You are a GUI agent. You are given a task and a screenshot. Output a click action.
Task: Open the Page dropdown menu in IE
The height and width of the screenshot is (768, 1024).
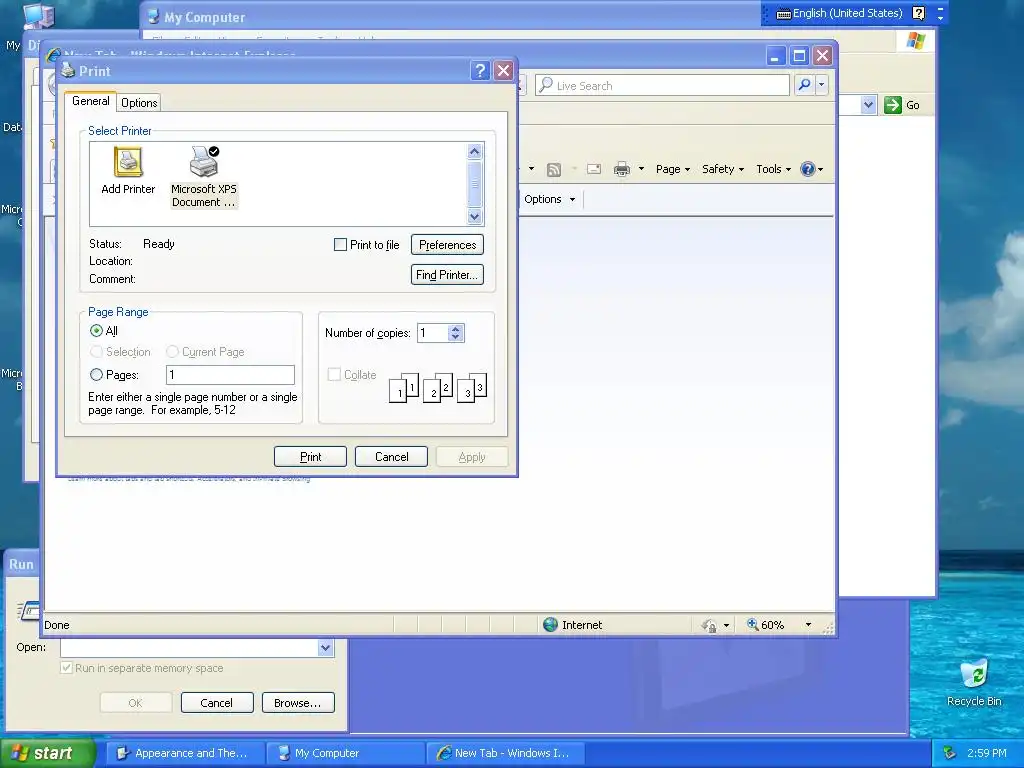coord(673,169)
